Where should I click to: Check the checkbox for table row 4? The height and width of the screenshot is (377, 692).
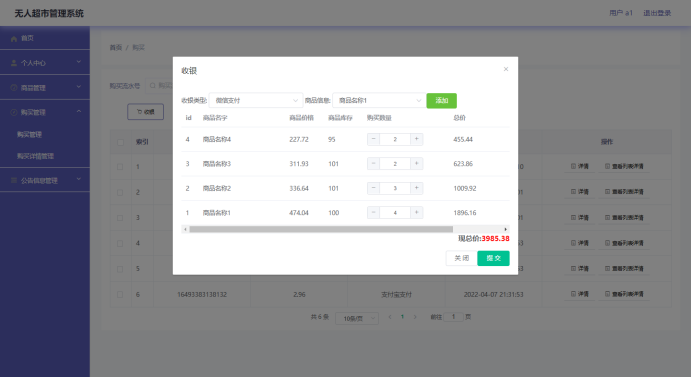[x=120, y=243]
